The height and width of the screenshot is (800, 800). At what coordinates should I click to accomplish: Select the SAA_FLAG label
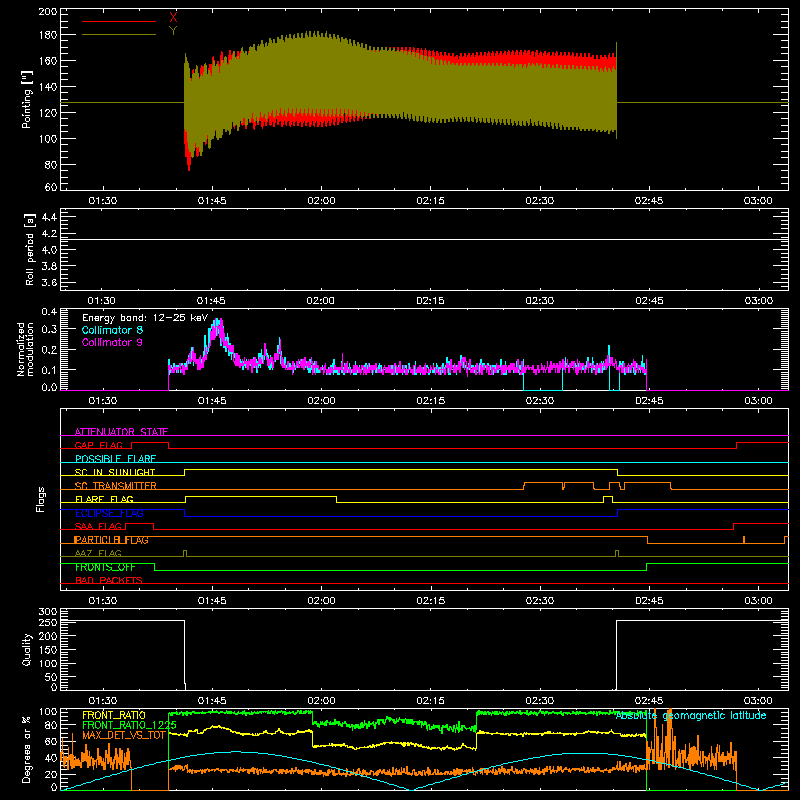coord(98,526)
